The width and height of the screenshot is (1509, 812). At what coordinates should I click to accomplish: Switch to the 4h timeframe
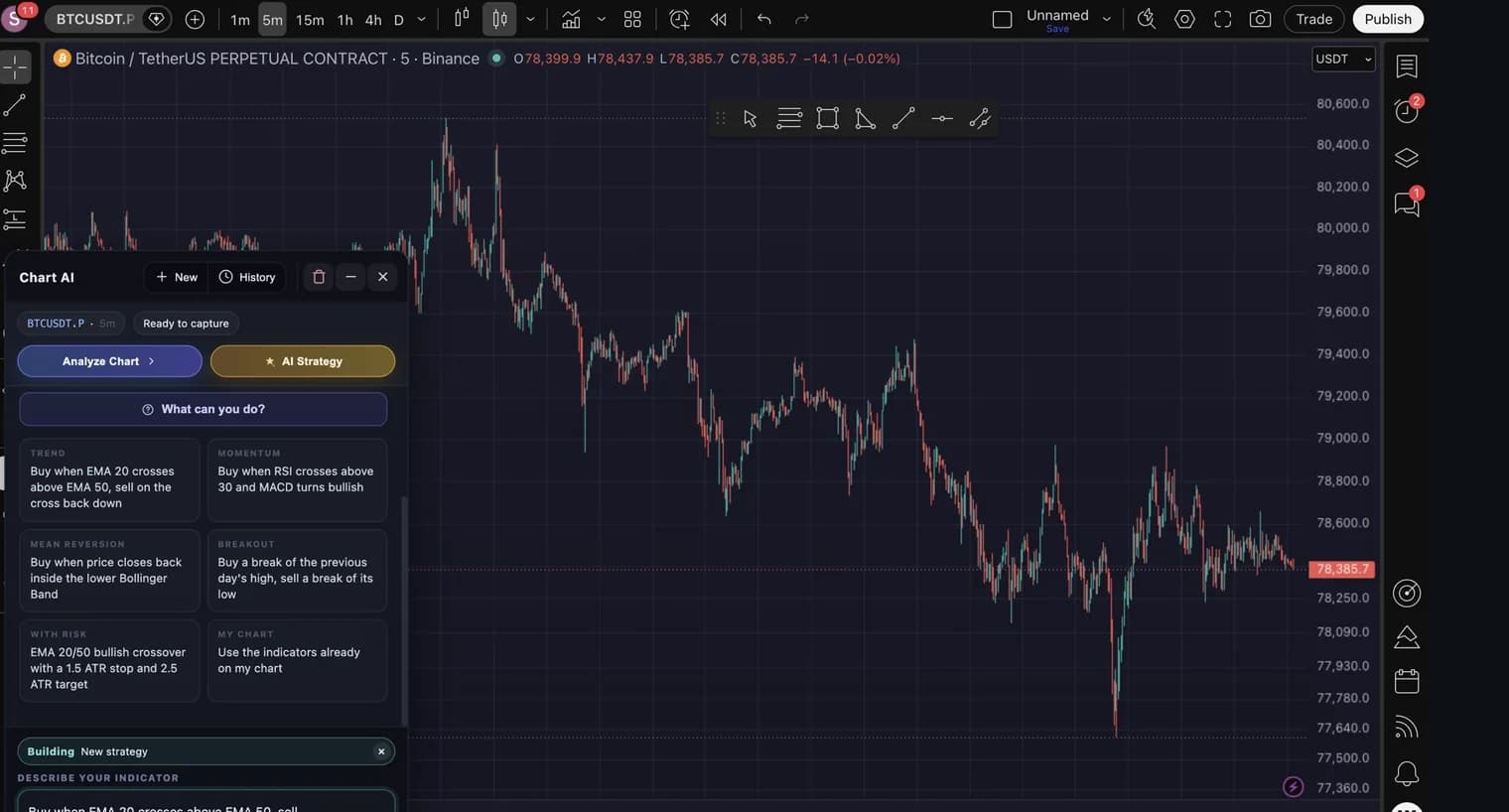coord(373,20)
